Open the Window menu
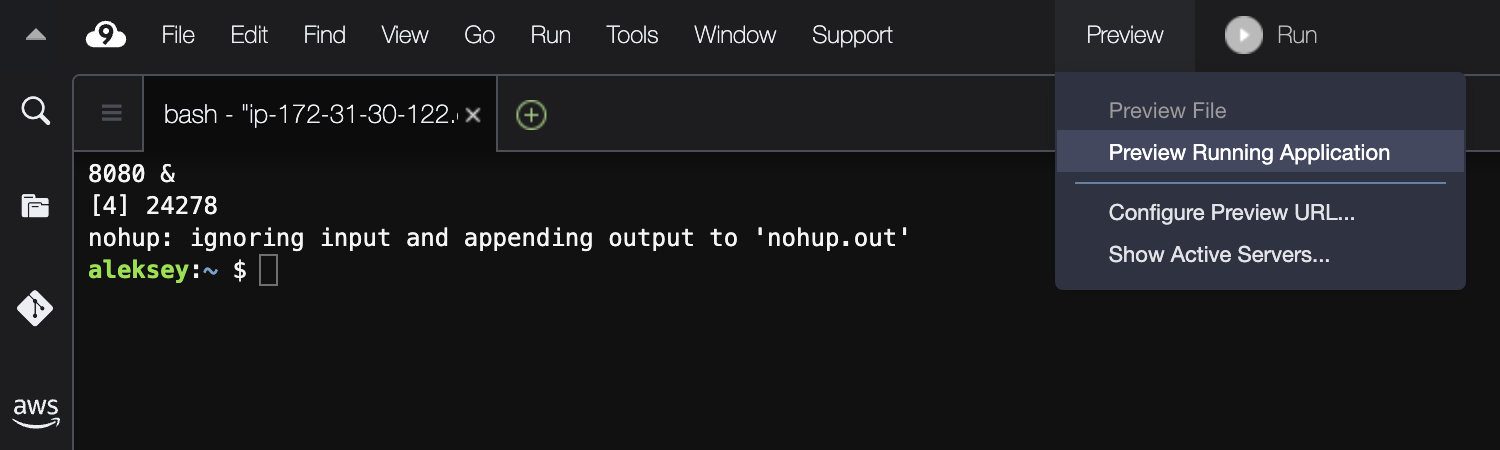The width and height of the screenshot is (1500, 450). coord(735,35)
